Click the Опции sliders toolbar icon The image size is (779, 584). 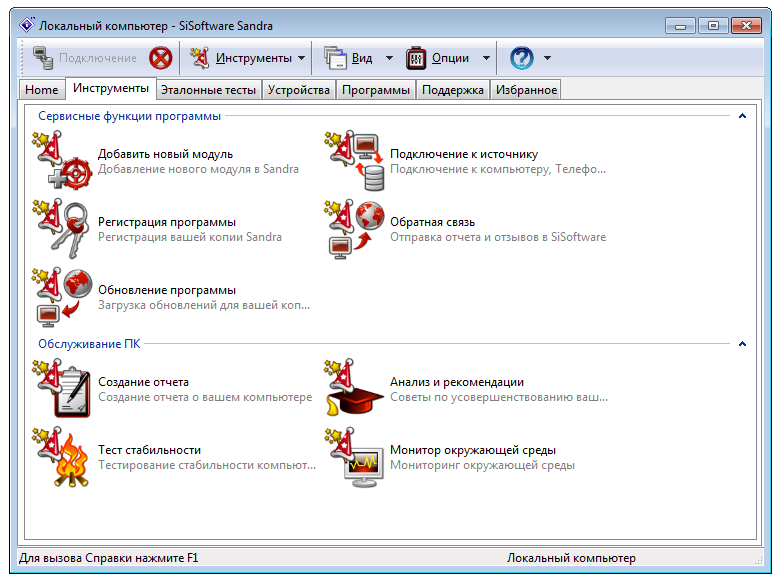pos(416,58)
